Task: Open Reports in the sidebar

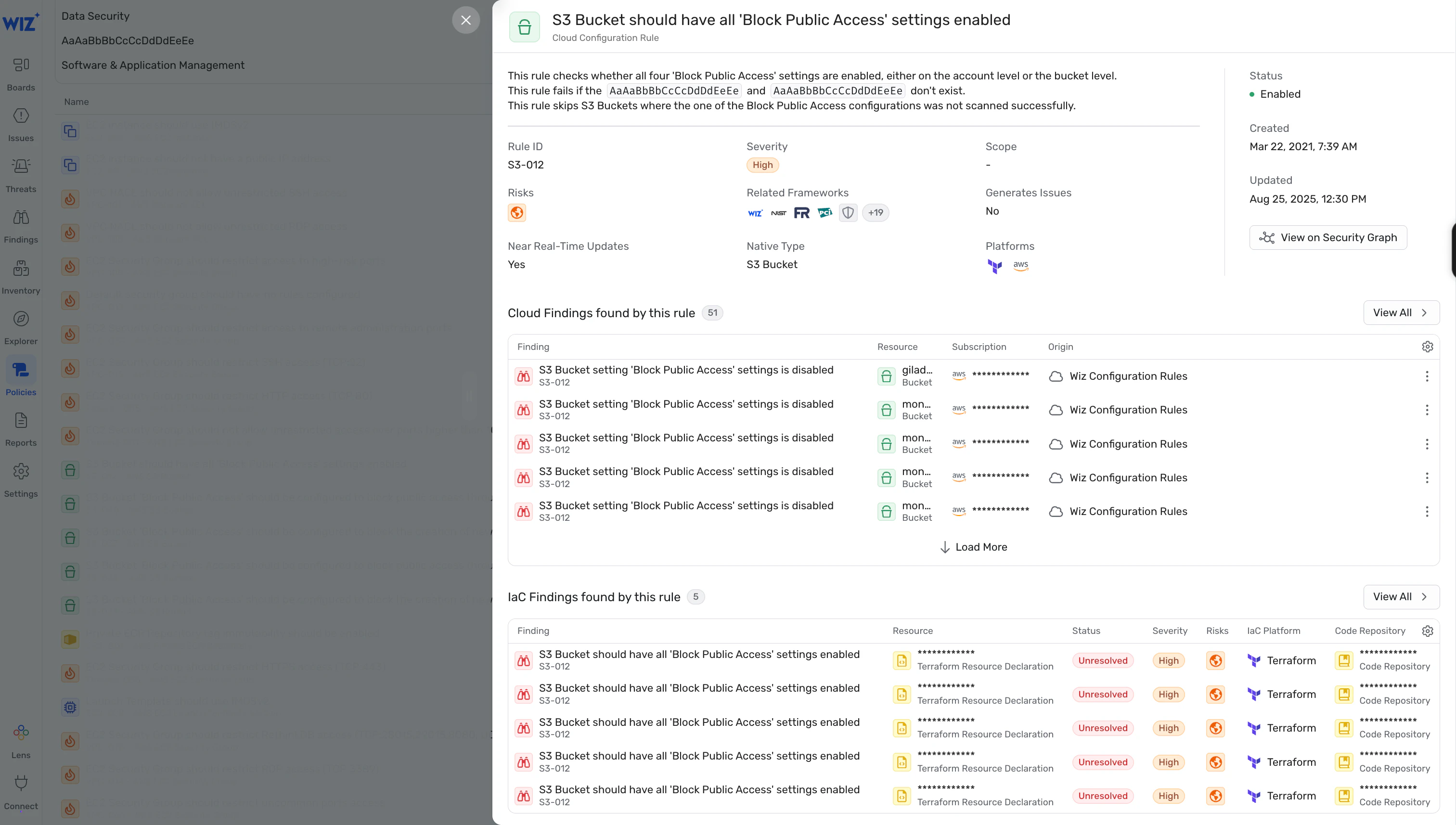Action: tap(21, 430)
